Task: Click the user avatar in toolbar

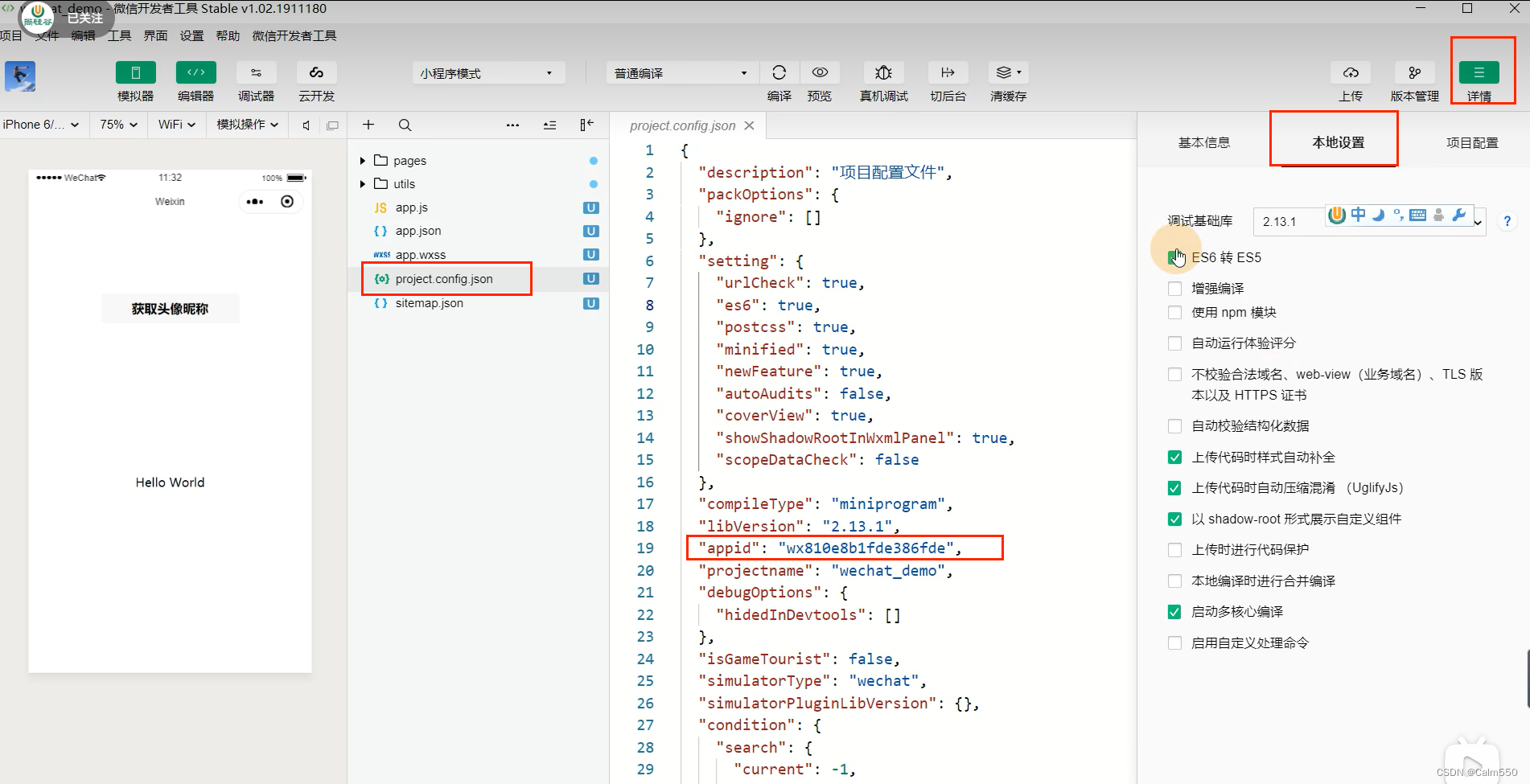Action: pyautogui.click(x=20, y=76)
